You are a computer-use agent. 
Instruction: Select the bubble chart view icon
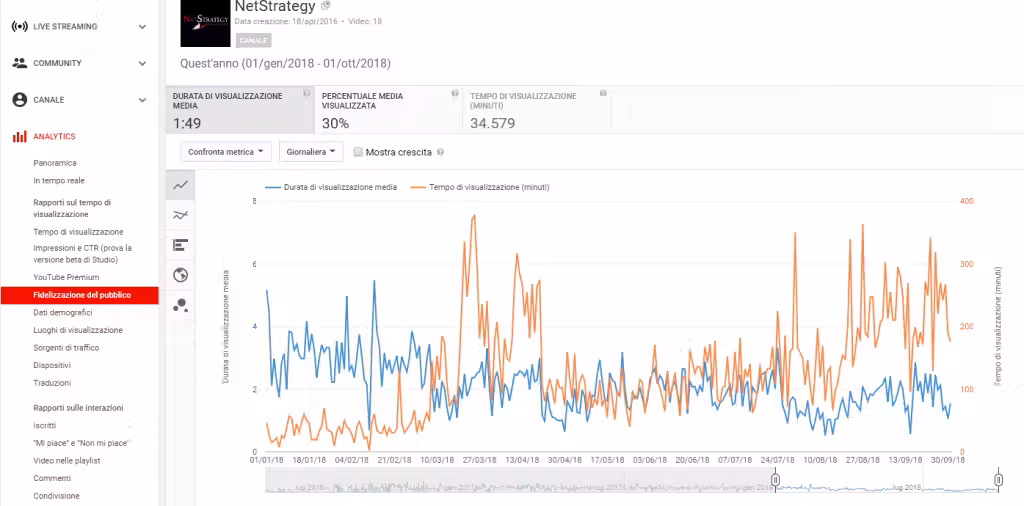(181, 305)
